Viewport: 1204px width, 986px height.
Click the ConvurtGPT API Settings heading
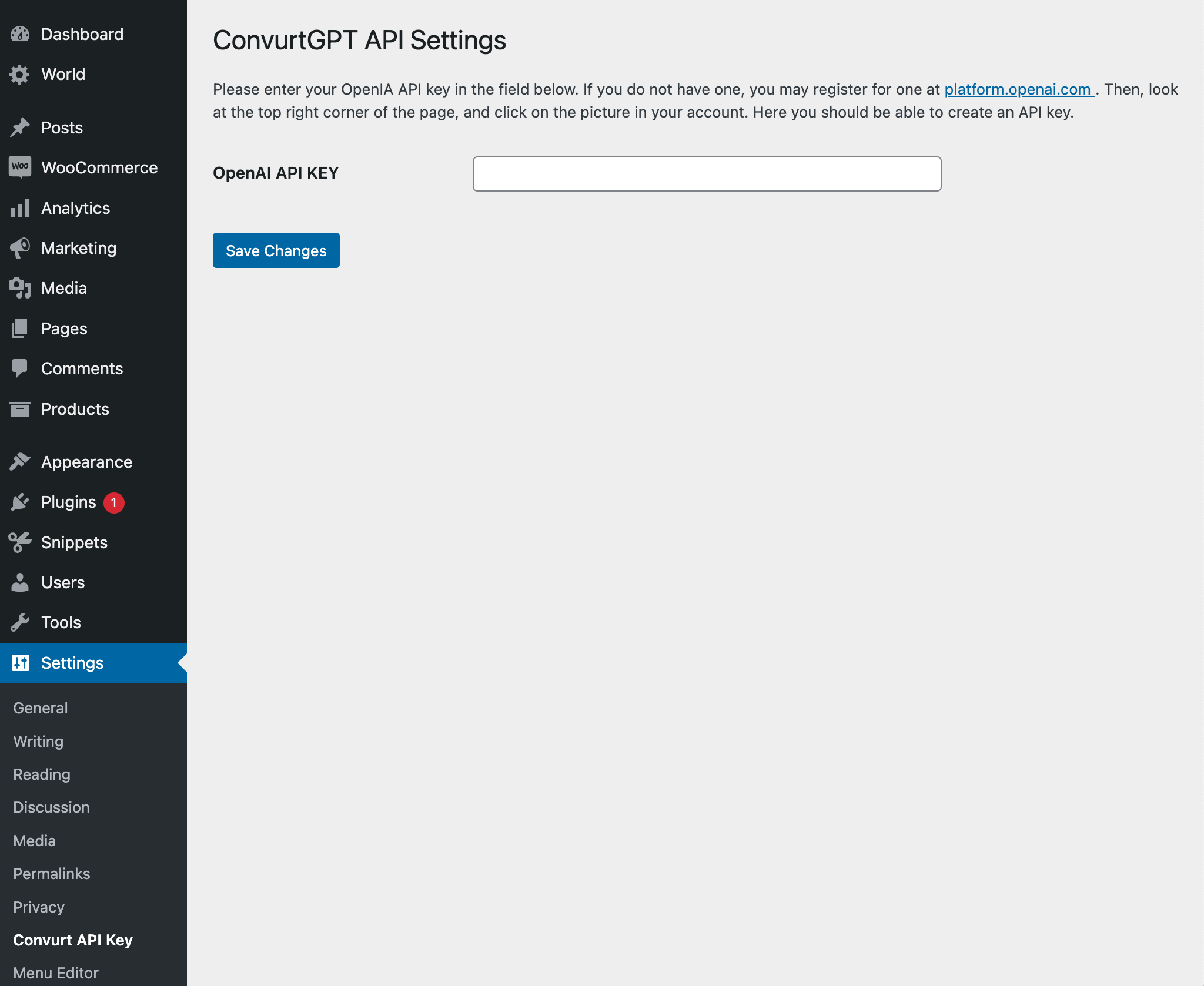(359, 41)
